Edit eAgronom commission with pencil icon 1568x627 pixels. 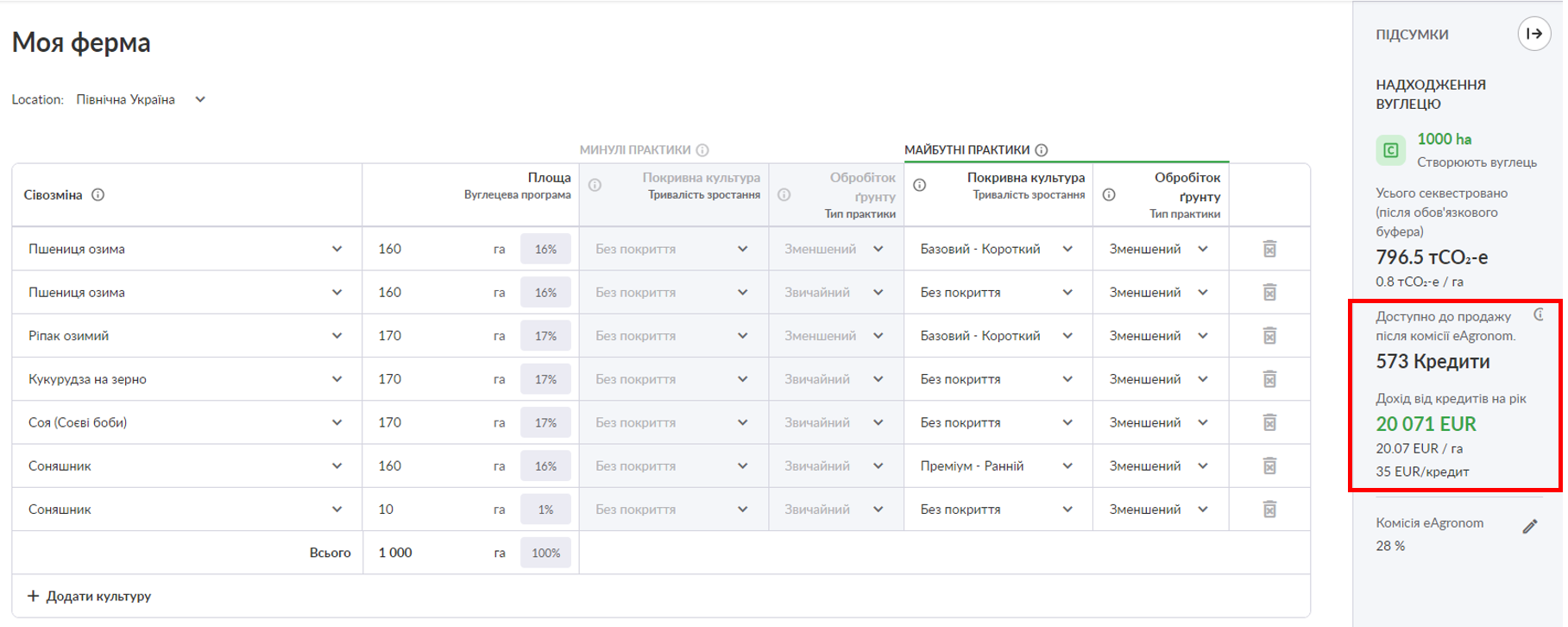point(1530,526)
